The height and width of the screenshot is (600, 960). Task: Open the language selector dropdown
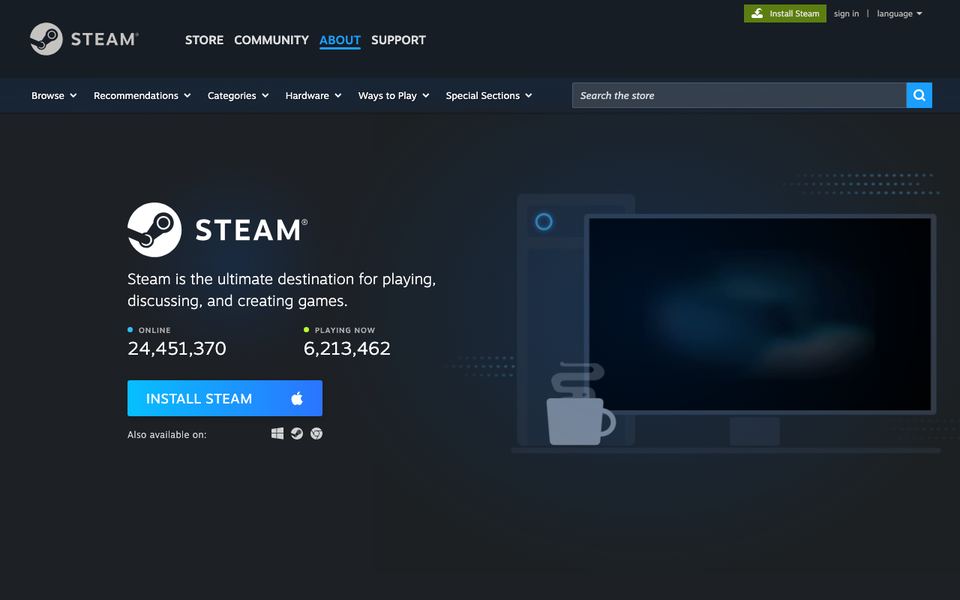tap(899, 13)
